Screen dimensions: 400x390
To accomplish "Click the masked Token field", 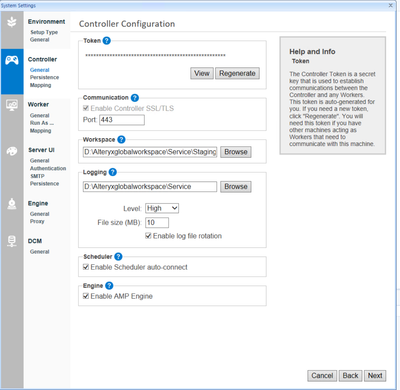I will point(155,55).
